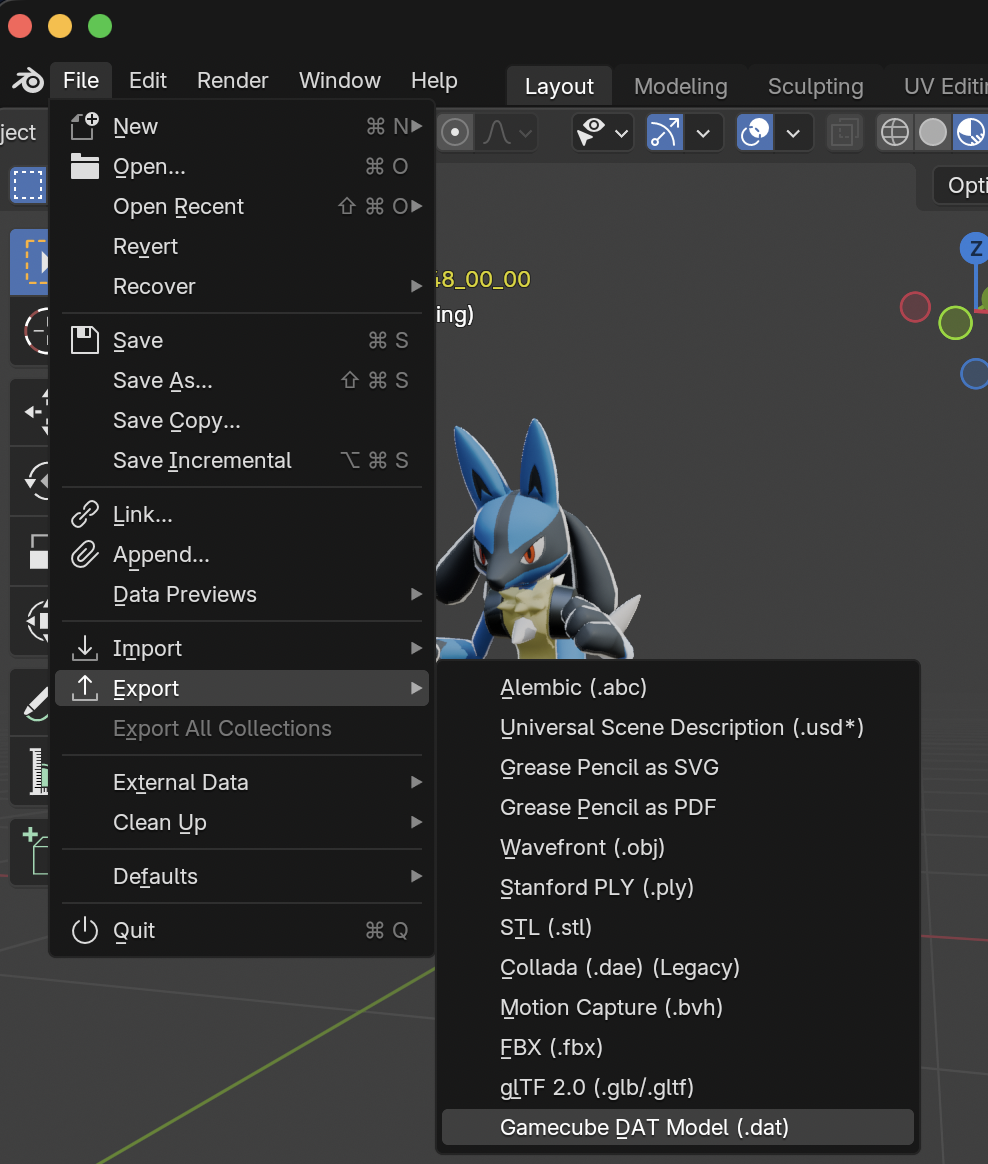Open the overlays options dropdown arrow
Screen dimensions: 988x1164
coord(793,134)
